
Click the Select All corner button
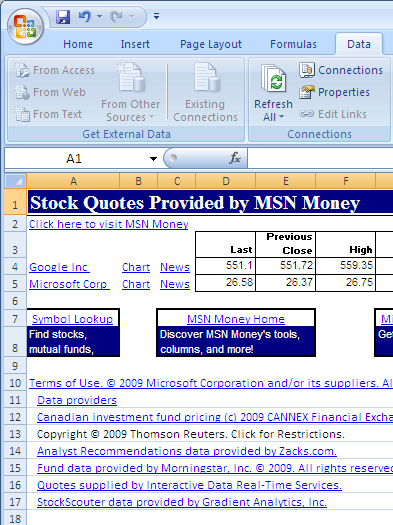pos(16,181)
